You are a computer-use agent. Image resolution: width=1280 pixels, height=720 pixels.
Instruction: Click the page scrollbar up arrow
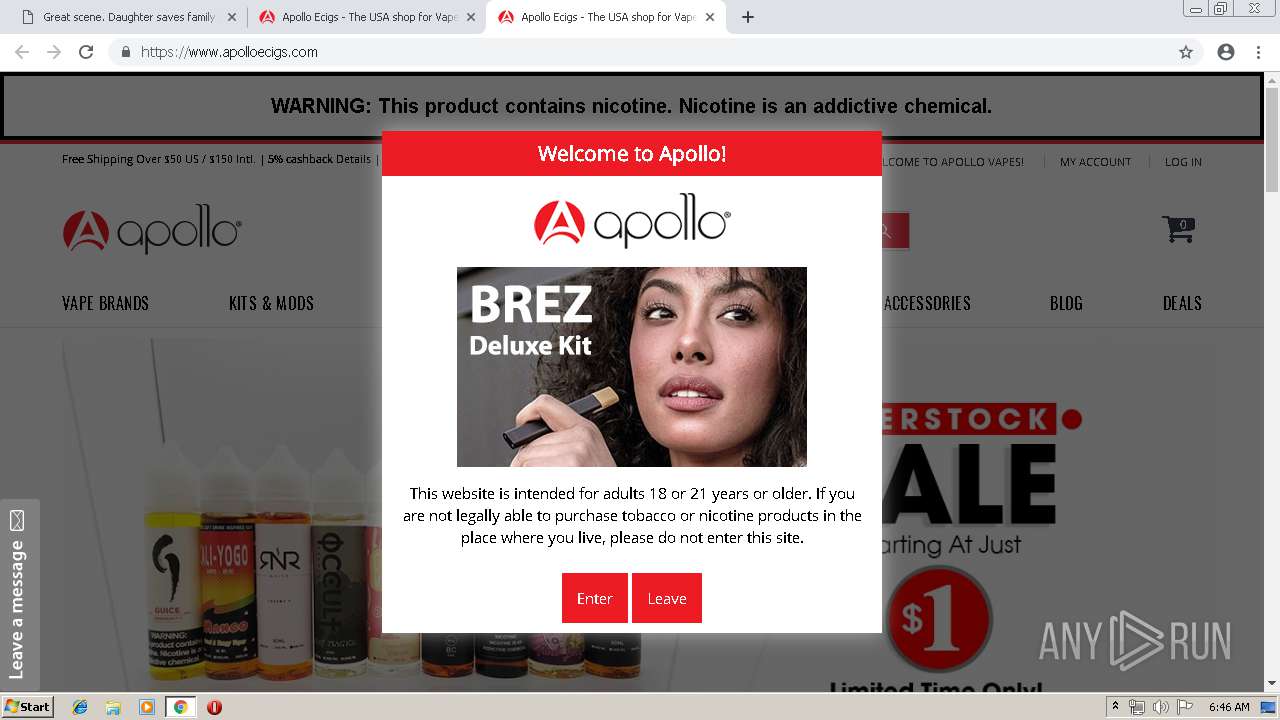pyautogui.click(x=1272, y=79)
